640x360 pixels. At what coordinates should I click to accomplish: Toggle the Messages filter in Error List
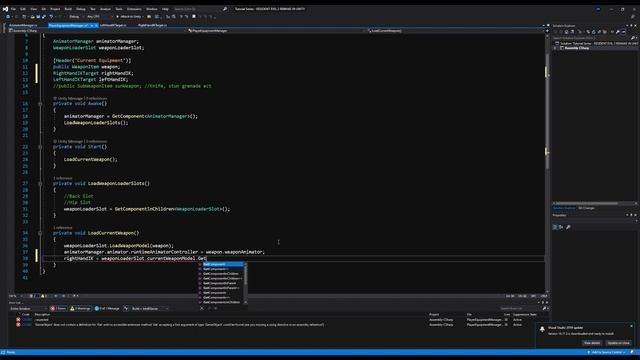coord(107,309)
